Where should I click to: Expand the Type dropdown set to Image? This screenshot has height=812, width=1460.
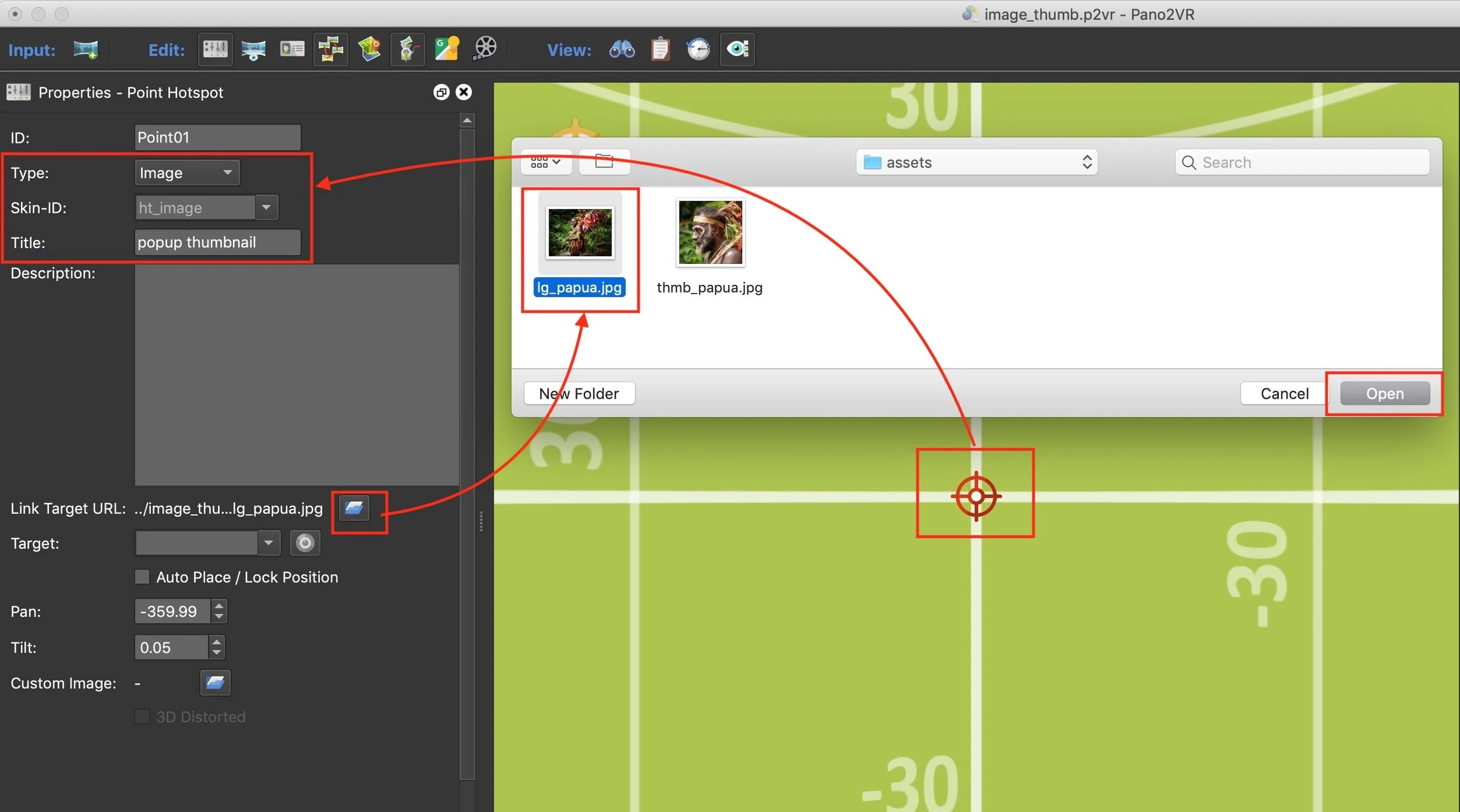pyautogui.click(x=187, y=173)
